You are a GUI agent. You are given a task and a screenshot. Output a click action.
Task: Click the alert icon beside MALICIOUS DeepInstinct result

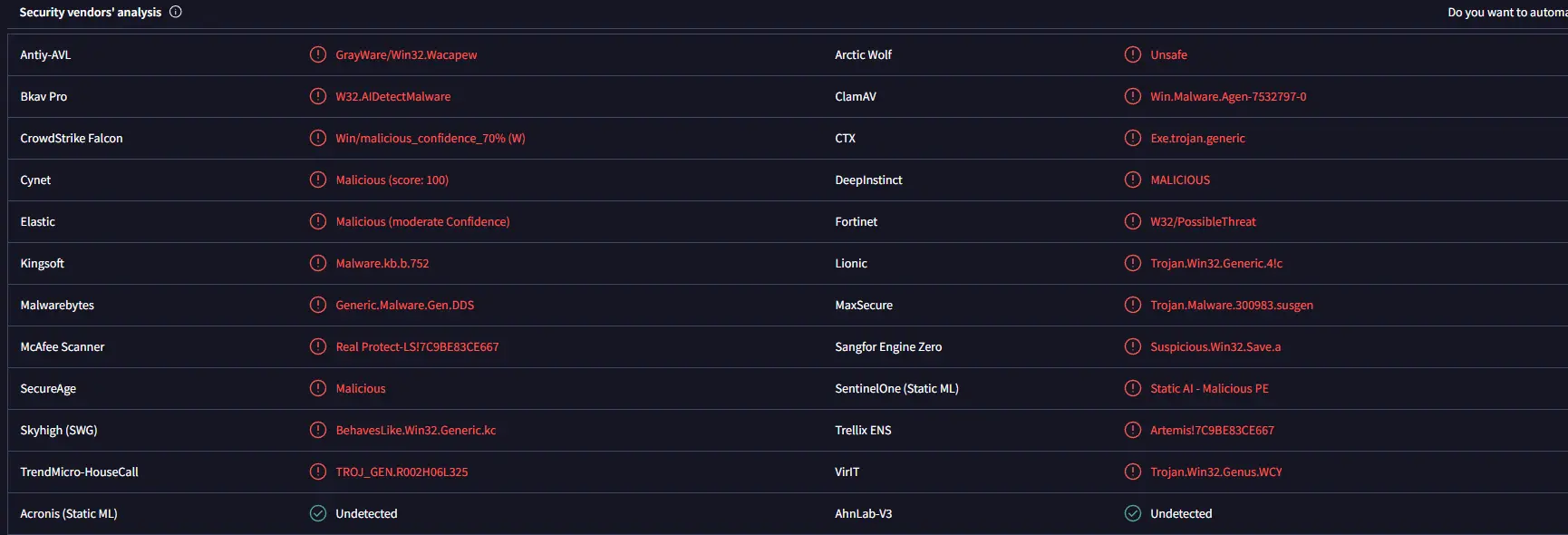tap(1133, 180)
